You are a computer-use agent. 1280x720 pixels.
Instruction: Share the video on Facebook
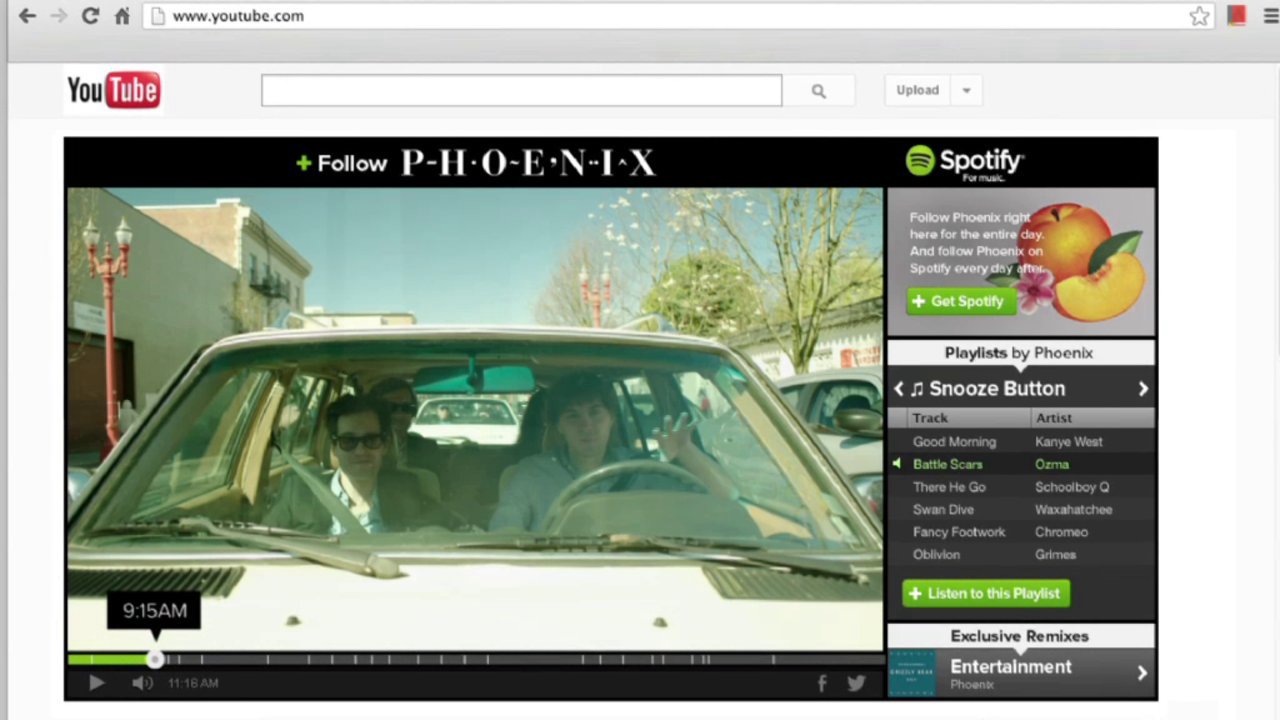tap(821, 683)
